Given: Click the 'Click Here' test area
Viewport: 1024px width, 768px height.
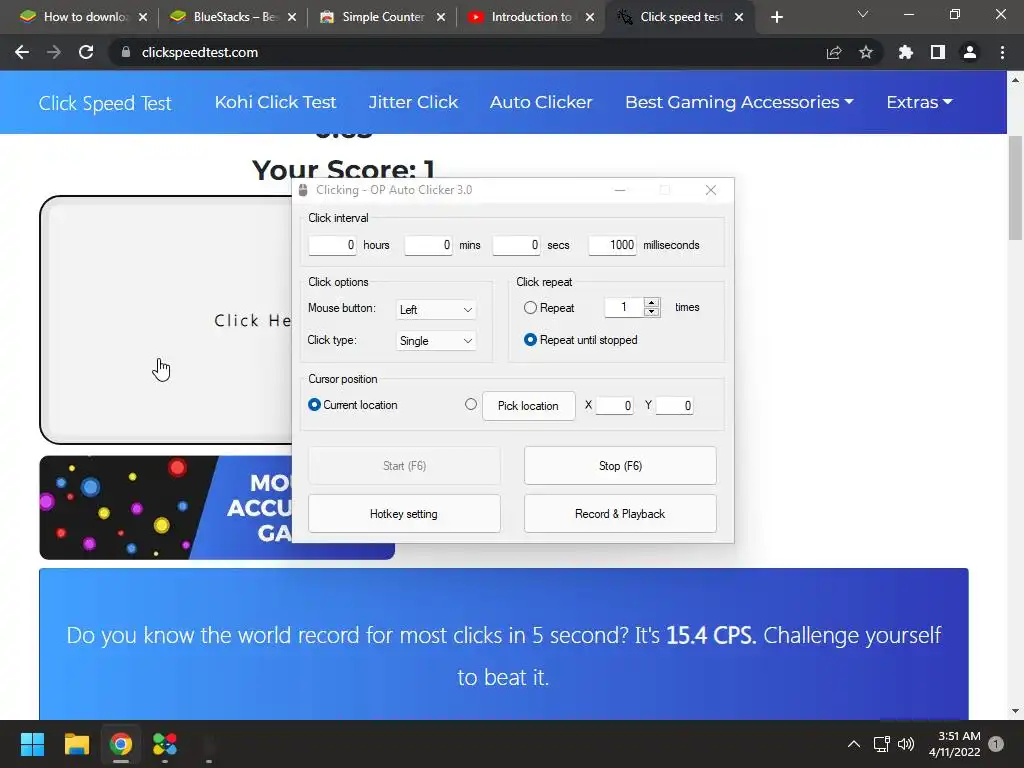Looking at the screenshot, I should tap(167, 320).
